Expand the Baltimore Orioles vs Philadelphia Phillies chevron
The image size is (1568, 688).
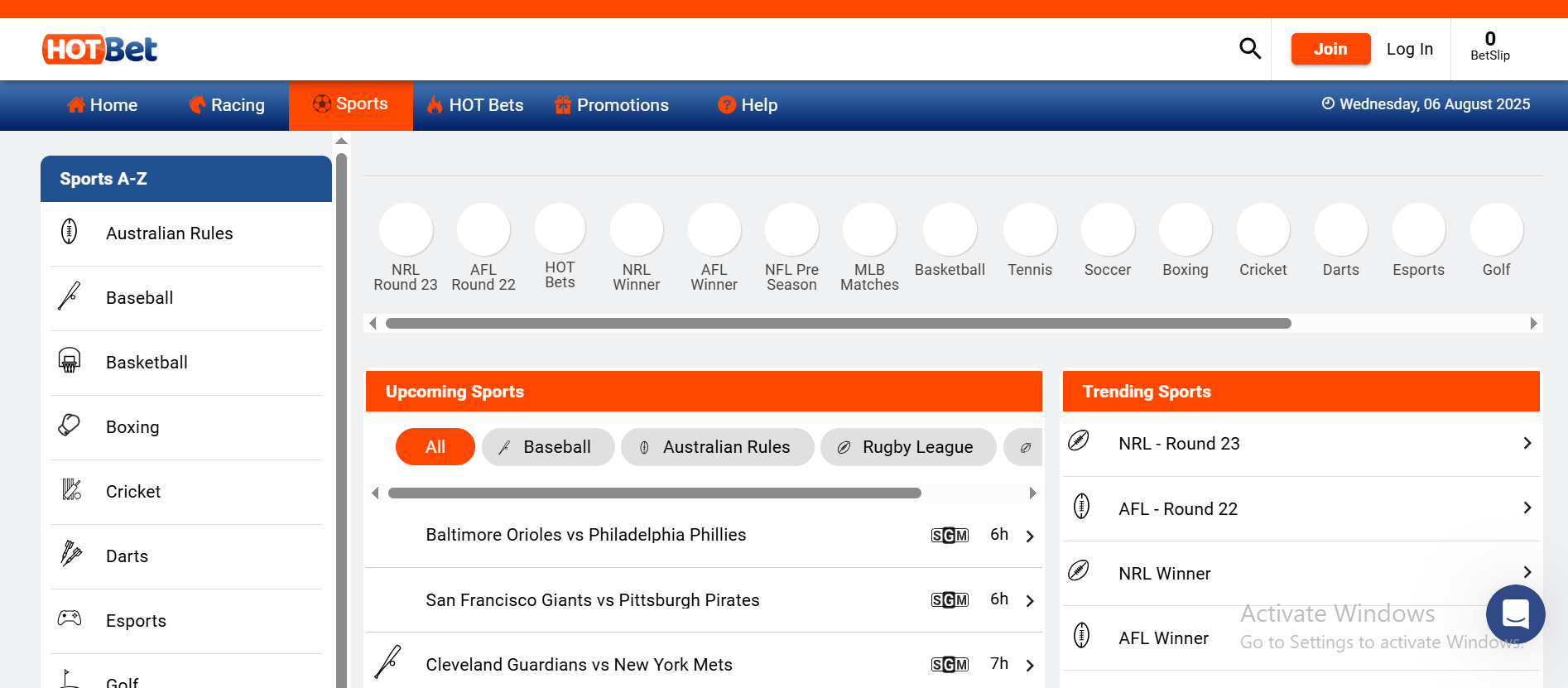click(x=1030, y=536)
